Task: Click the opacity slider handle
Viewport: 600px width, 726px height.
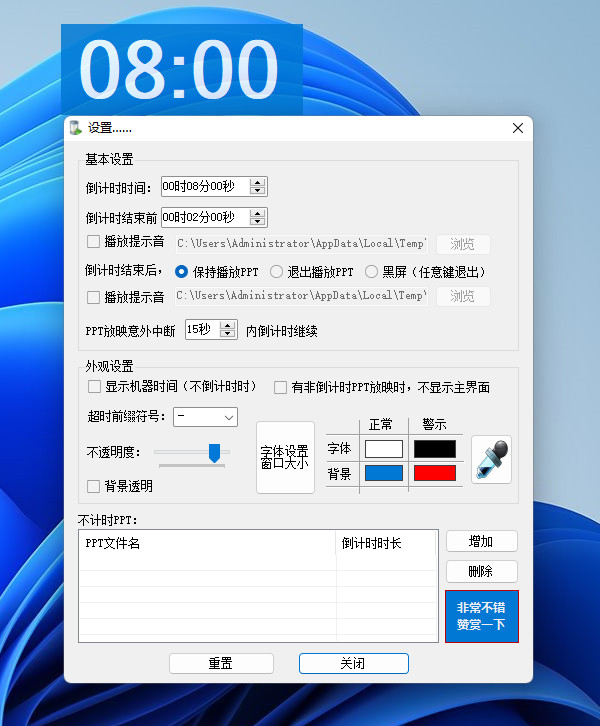Action: (x=214, y=453)
